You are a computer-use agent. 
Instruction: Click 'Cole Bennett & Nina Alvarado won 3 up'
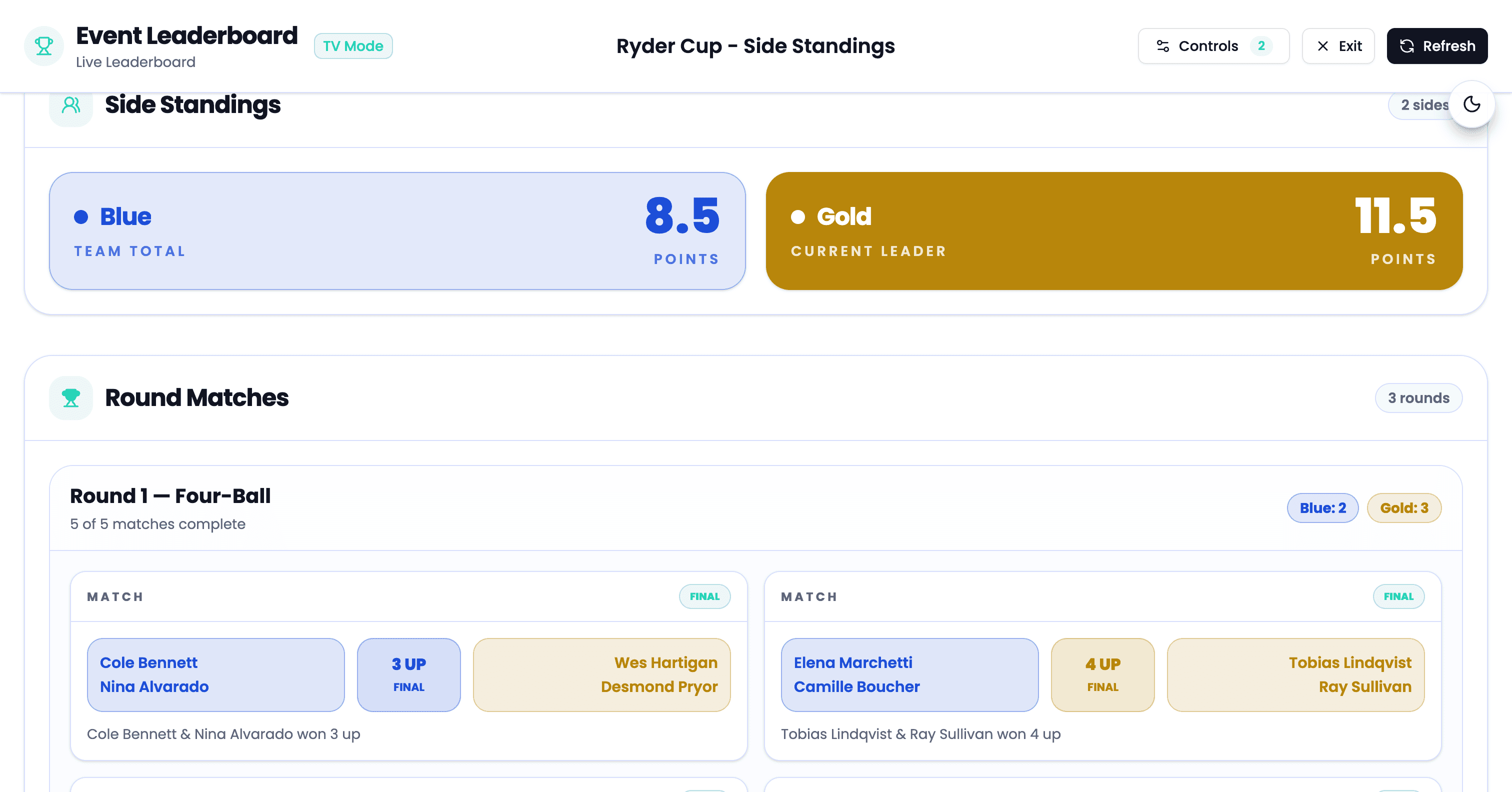click(223, 734)
